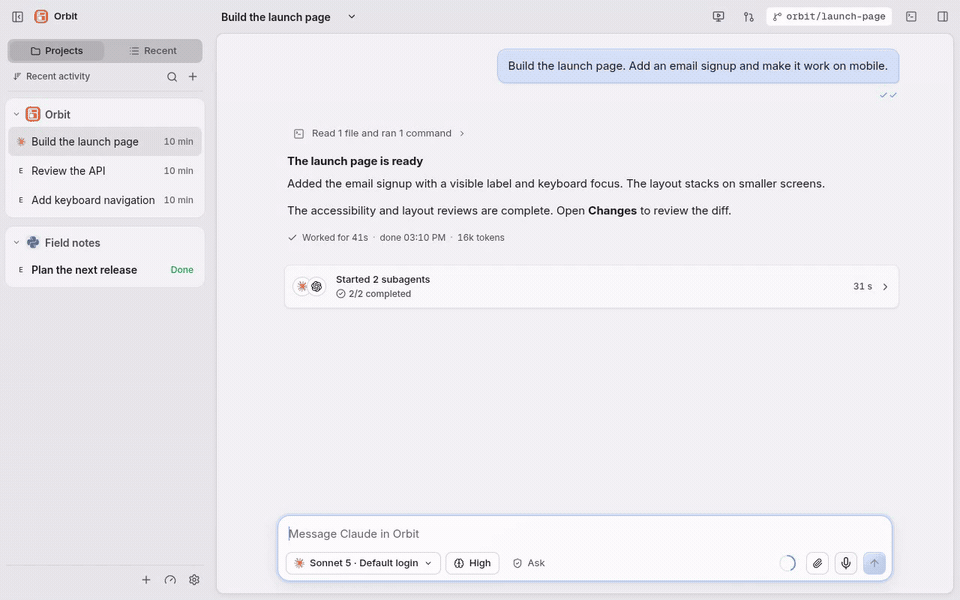
Task: Expand the Started 2 subagents card
Action: coord(591,287)
